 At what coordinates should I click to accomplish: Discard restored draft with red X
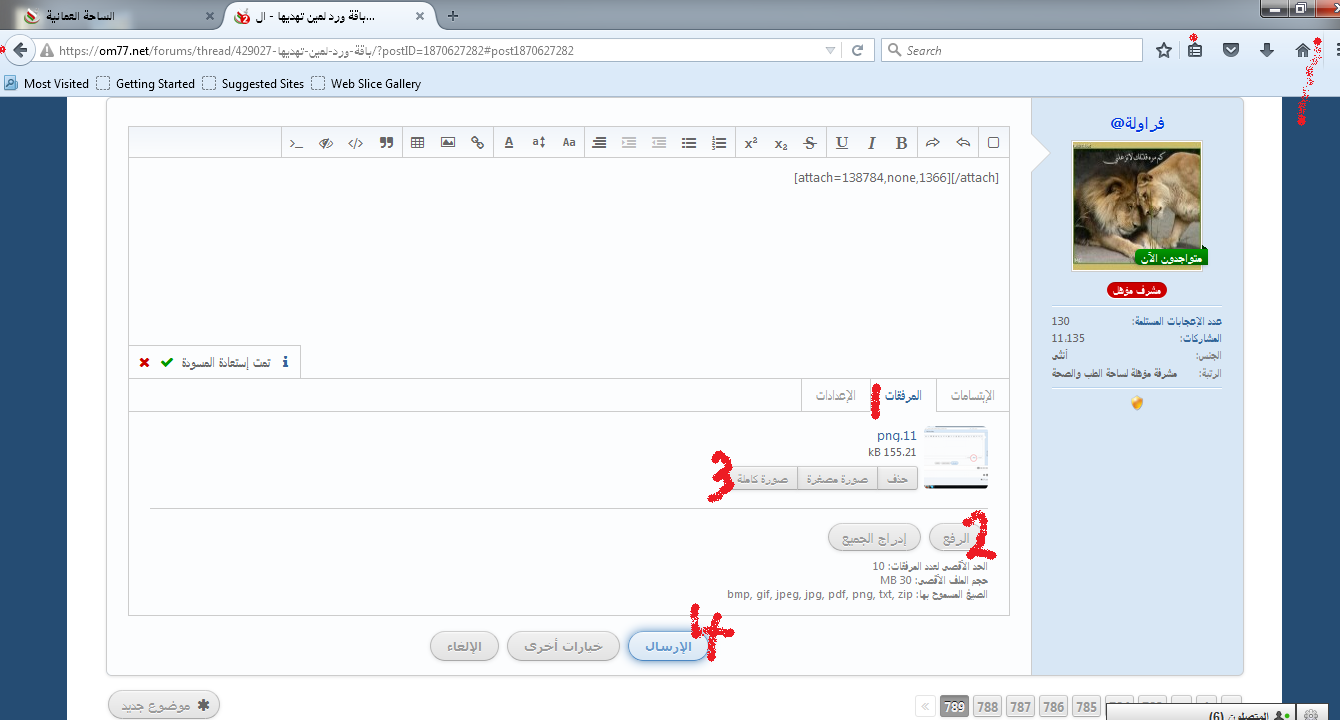pos(144,362)
